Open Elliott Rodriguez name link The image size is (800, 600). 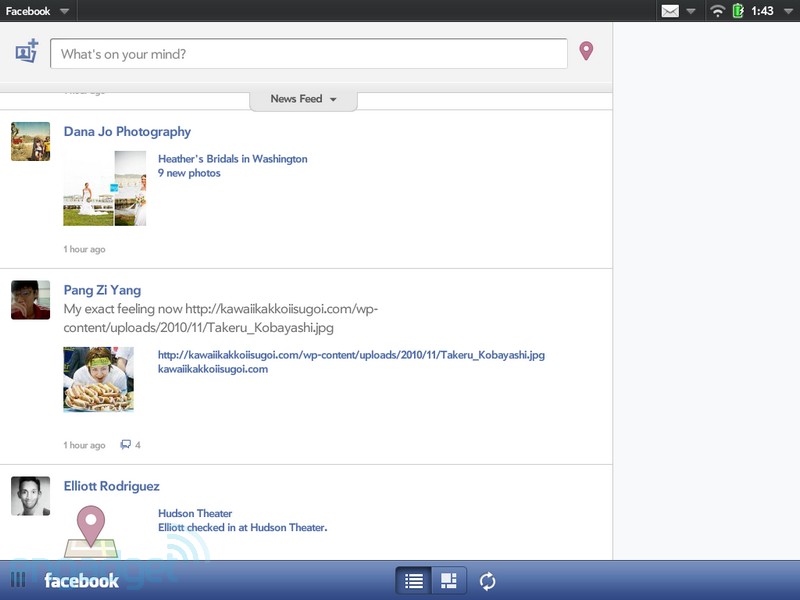coord(112,486)
